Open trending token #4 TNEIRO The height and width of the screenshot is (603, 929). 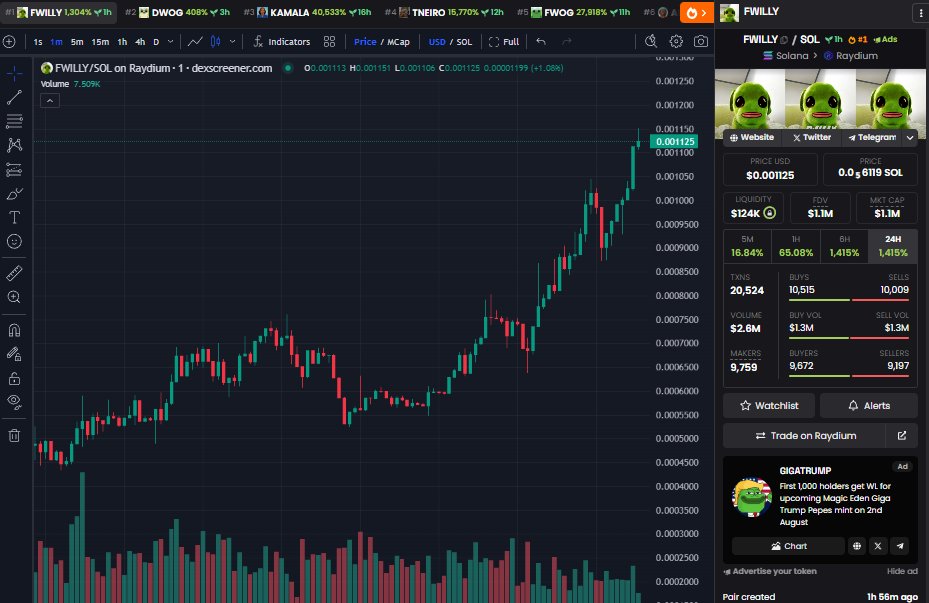[x=444, y=12]
